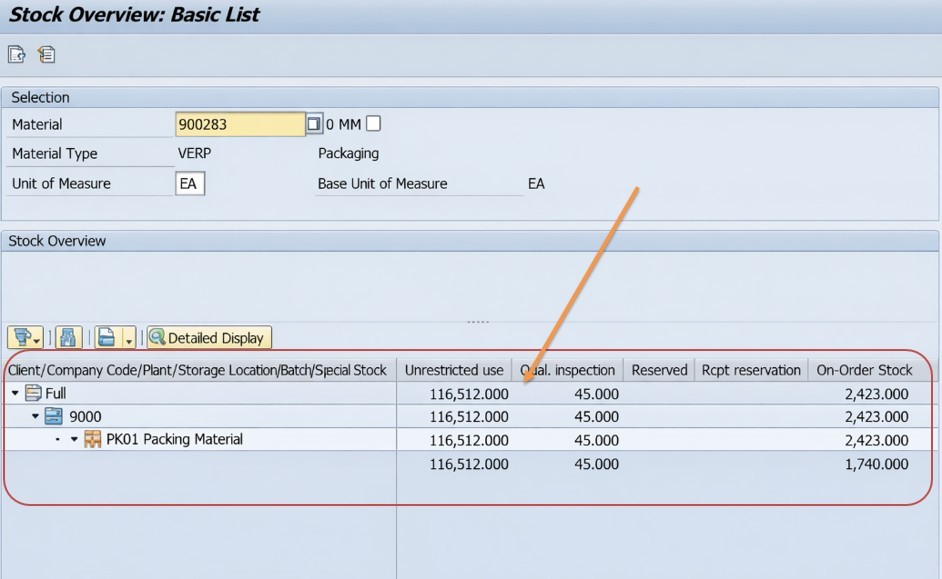942x579 pixels.
Task: Click the first toolbar icon below the title
Action: click(x=16, y=55)
